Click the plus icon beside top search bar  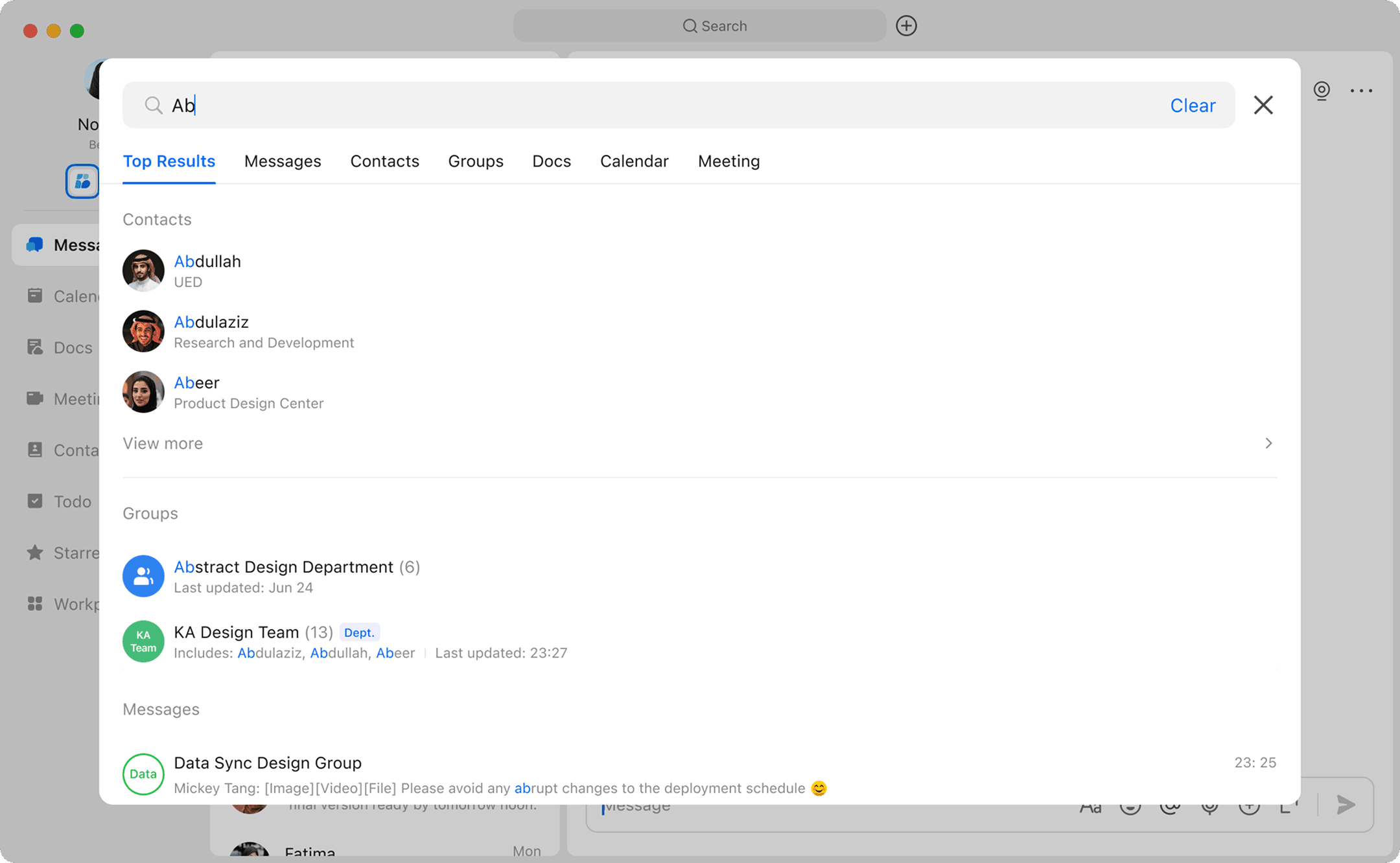[906, 26]
